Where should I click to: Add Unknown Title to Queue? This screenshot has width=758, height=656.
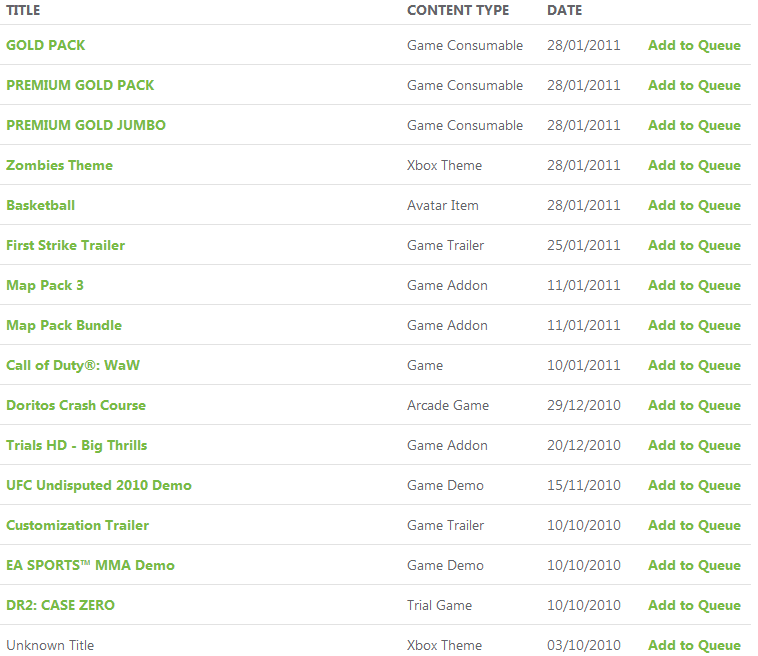tap(694, 645)
